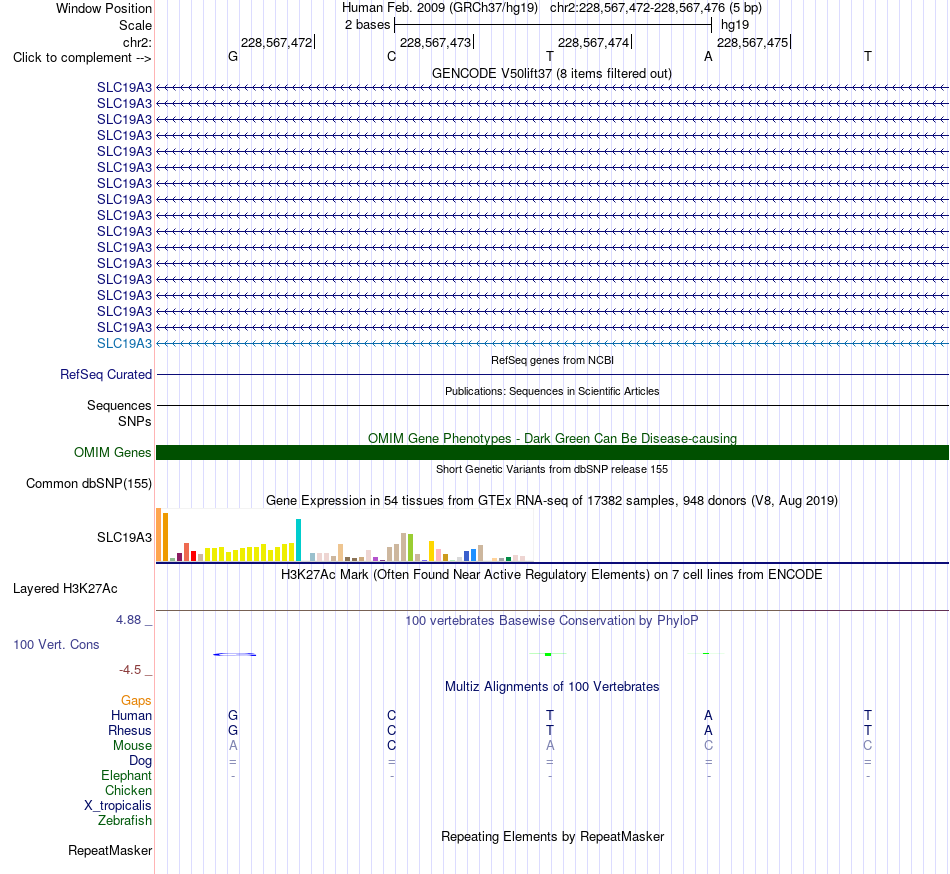Click the '2 bases' scale bar label

(367, 25)
